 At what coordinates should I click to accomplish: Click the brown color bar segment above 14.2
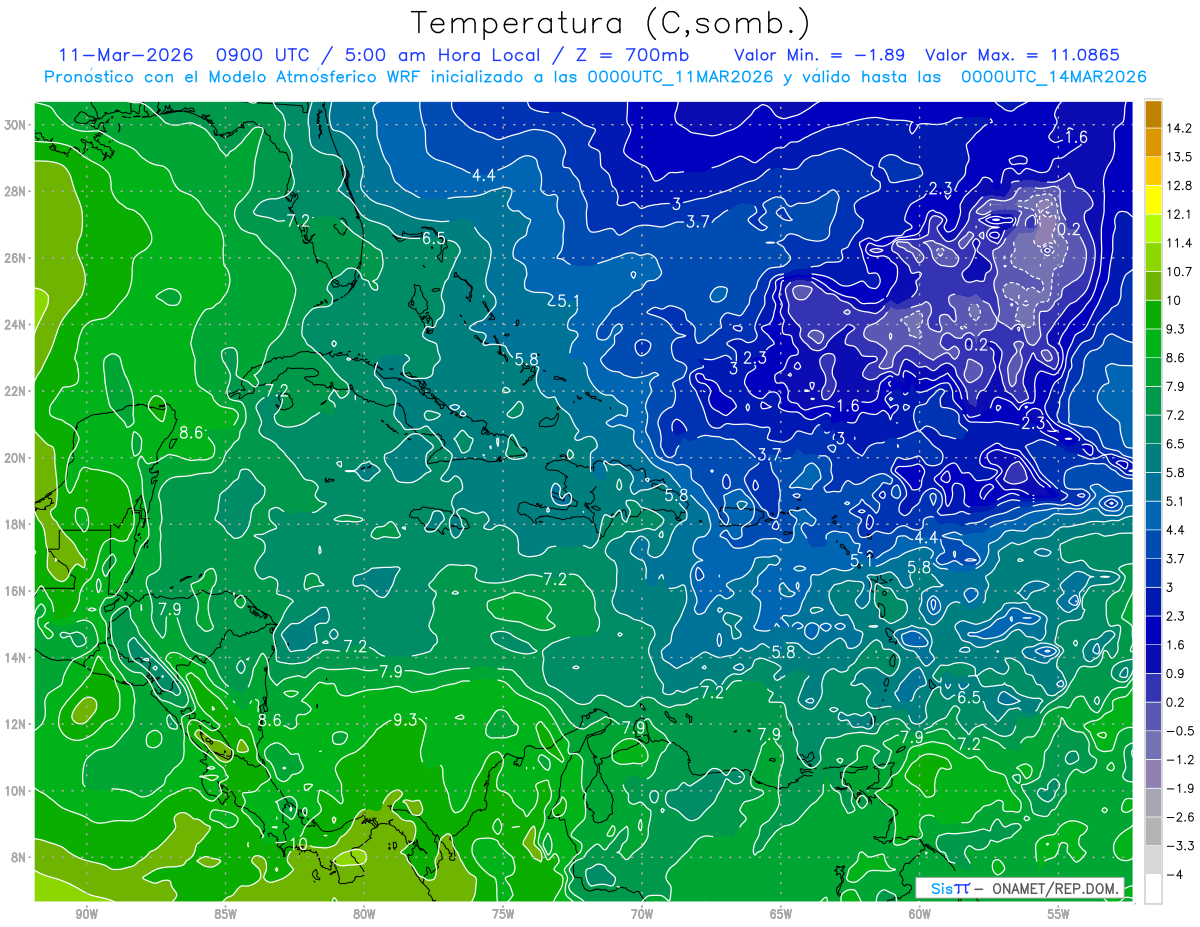tap(1153, 114)
